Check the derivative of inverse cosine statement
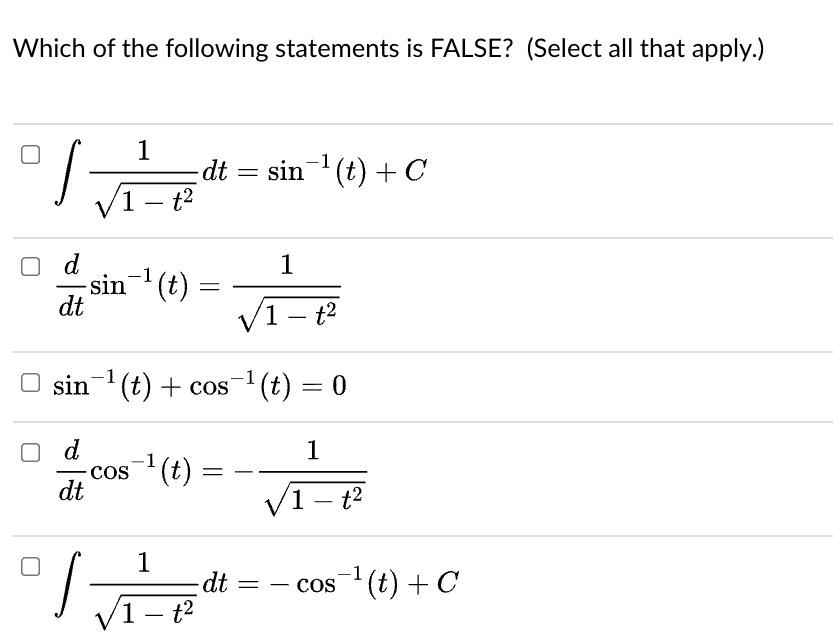The height and width of the screenshot is (637, 833). tap(30, 451)
